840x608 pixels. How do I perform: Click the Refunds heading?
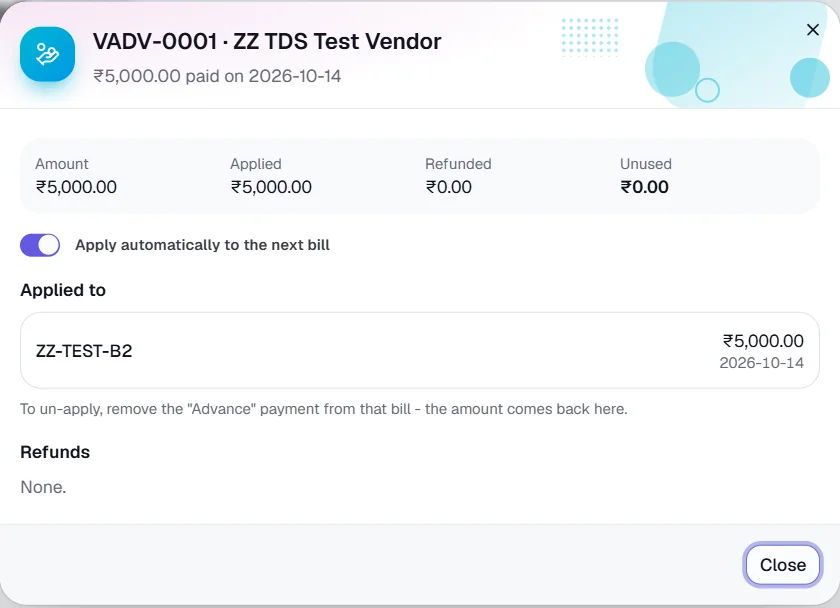[x=55, y=452]
